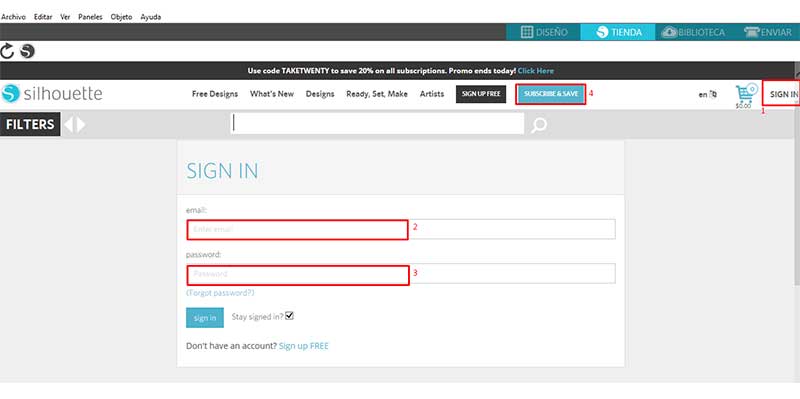Click the left filter arrow
Image resolution: width=800 pixels, height=399 pixels.
coord(68,124)
